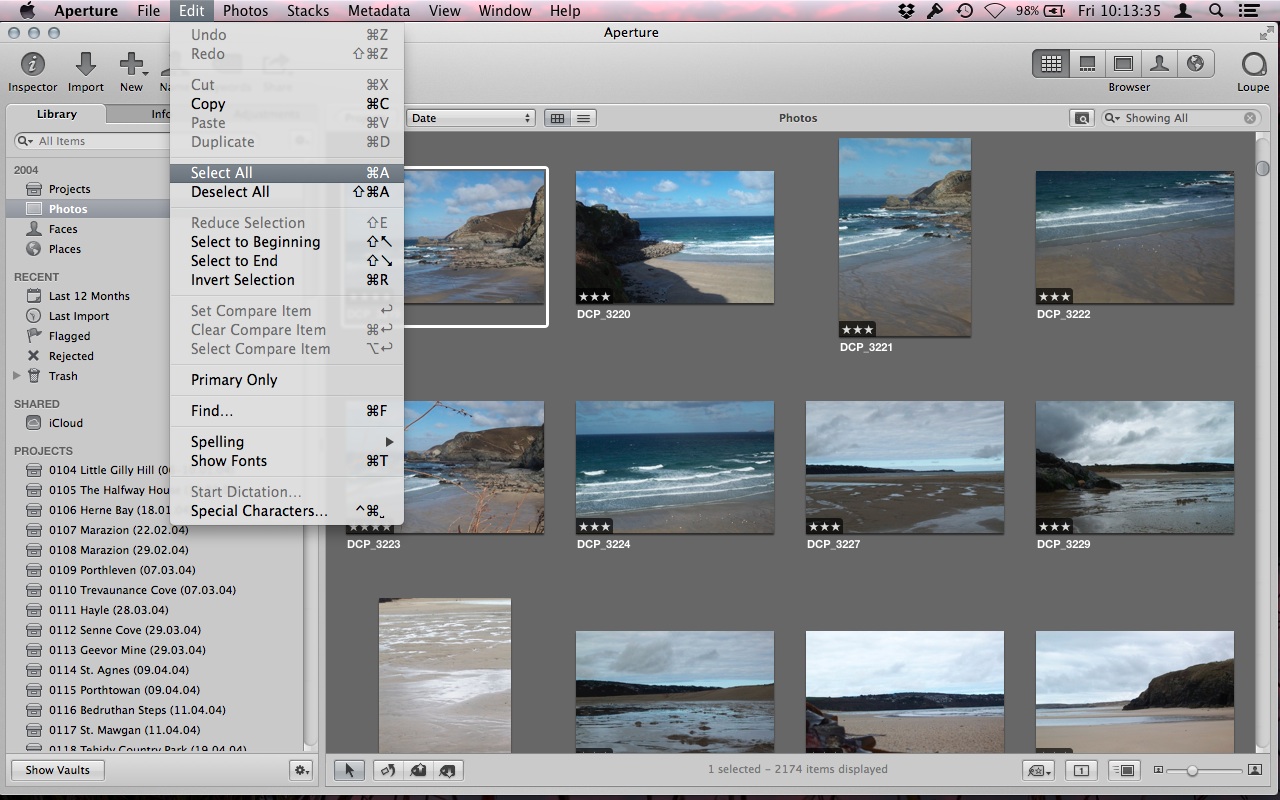The image size is (1280, 800).
Task: Switch the browser to grid view mode
Action: click(x=557, y=118)
